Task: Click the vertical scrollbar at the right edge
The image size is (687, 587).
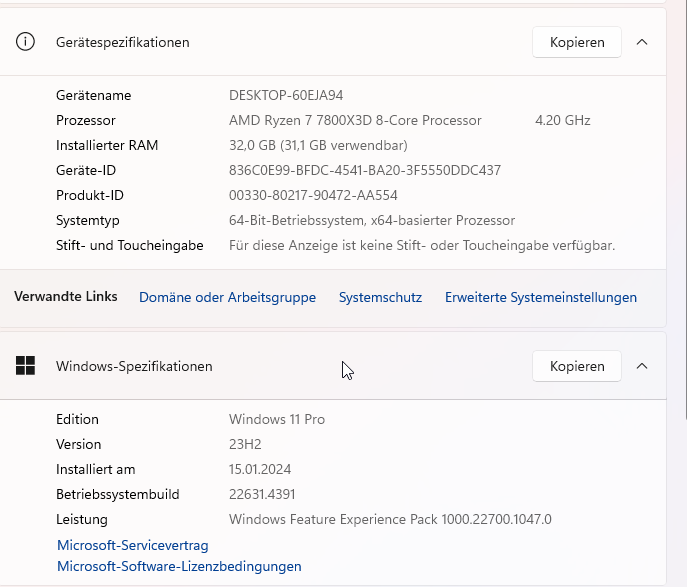Action: [x=684, y=210]
